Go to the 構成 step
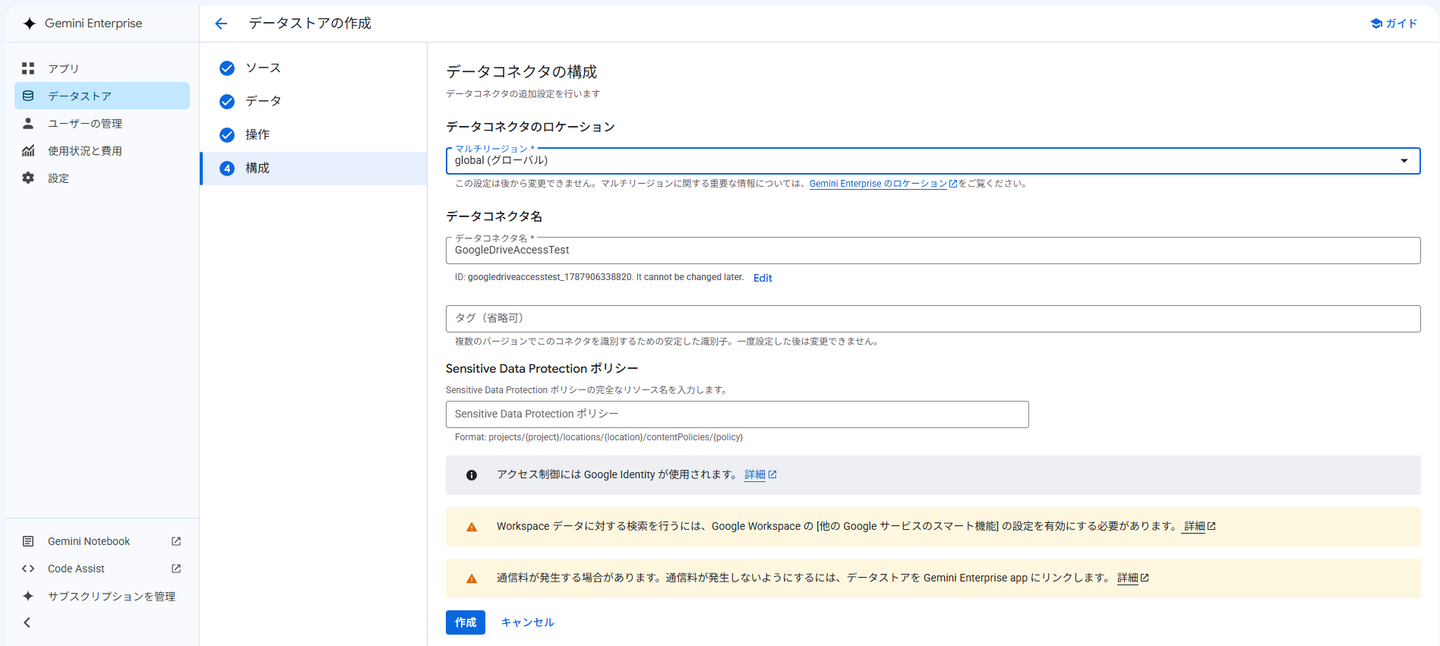The height and width of the screenshot is (646, 1440). [314, 168]
